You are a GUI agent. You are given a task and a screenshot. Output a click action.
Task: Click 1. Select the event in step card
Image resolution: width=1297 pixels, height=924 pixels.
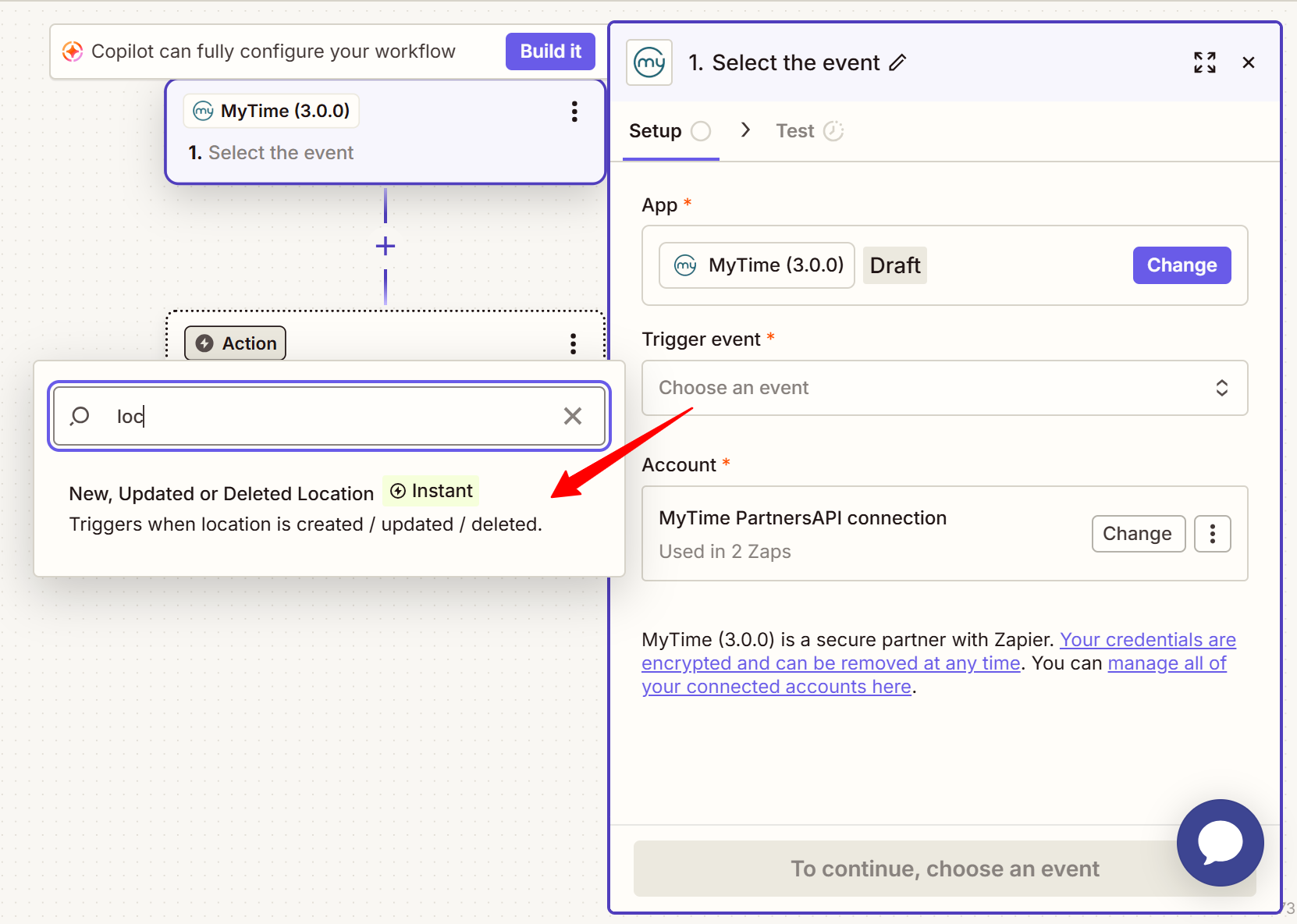coord(271,153)
